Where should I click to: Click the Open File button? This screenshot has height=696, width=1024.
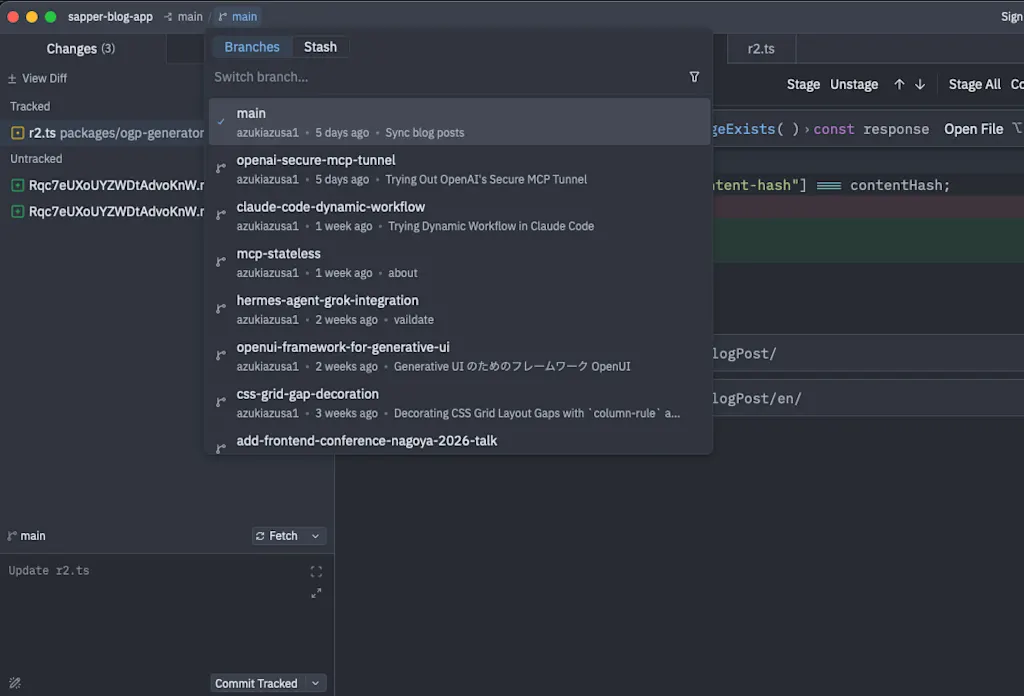(973, 129)
